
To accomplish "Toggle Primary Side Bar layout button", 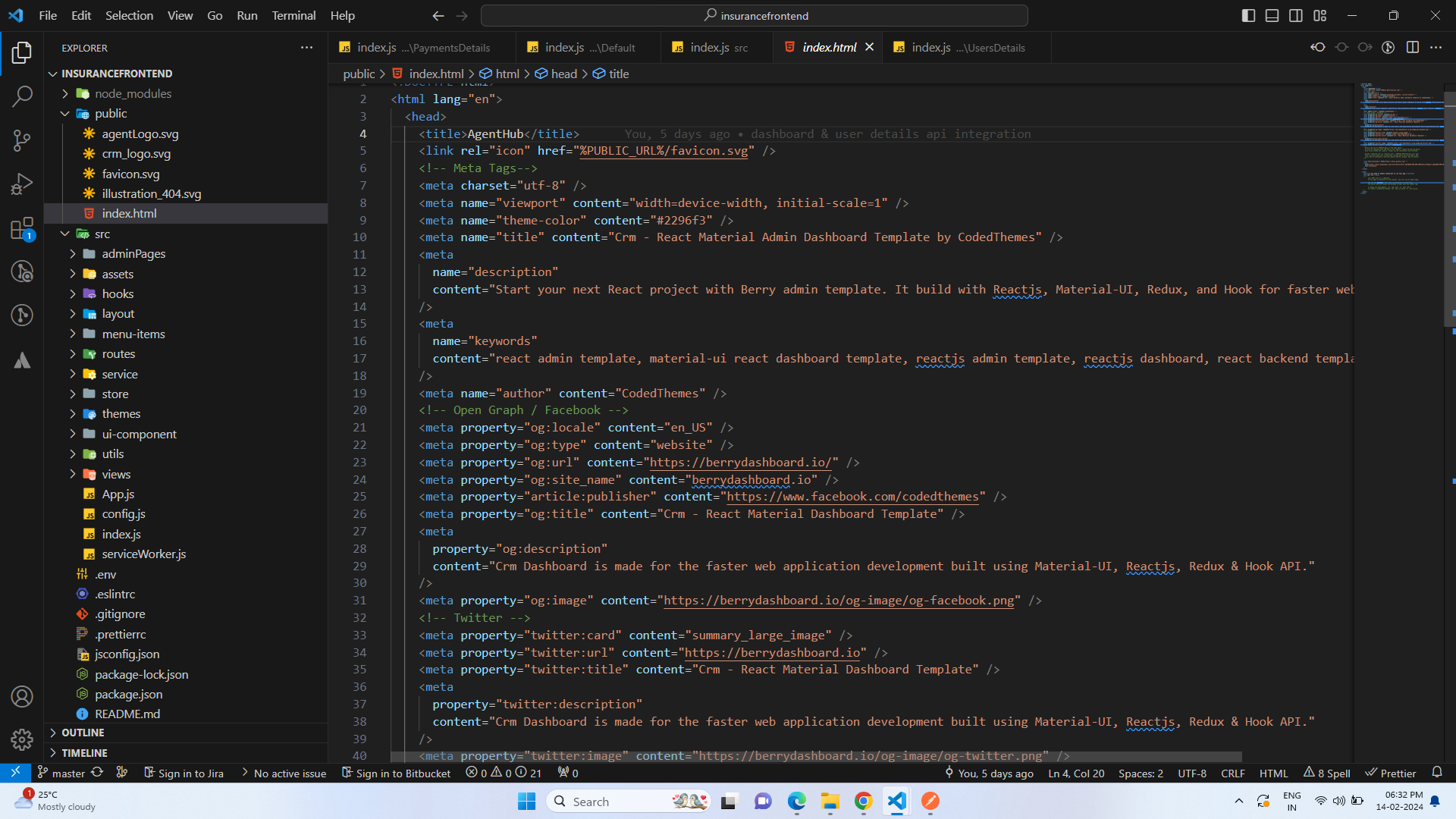I will click(x=1248, y=15).
